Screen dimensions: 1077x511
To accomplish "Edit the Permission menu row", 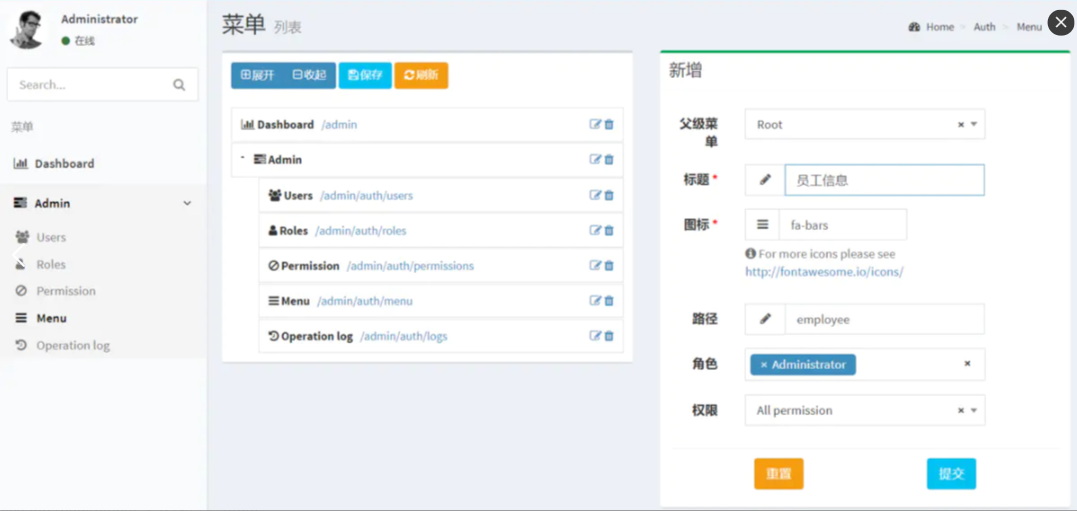I will pyautogui.click(x=596, y=266).
